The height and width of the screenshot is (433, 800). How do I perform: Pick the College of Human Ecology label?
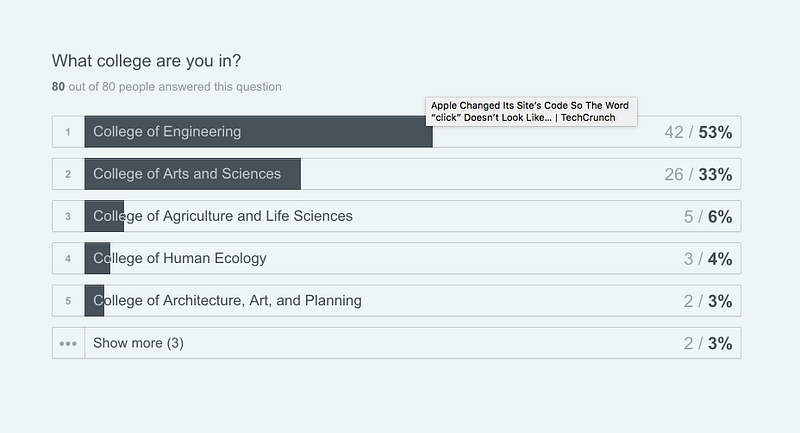click(x=180, y=258)
